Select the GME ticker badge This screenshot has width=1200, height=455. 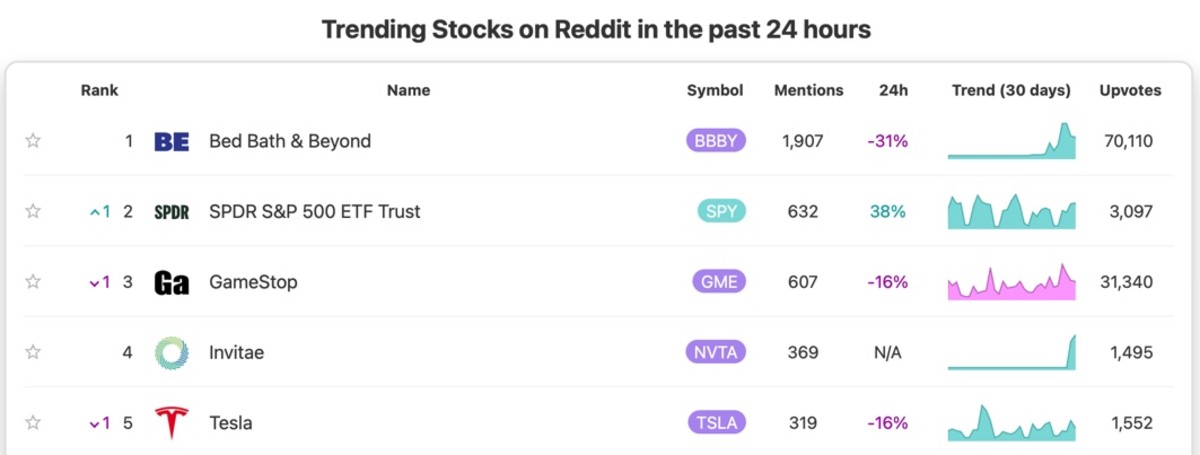pyautogui.click(x=720, y=282)
